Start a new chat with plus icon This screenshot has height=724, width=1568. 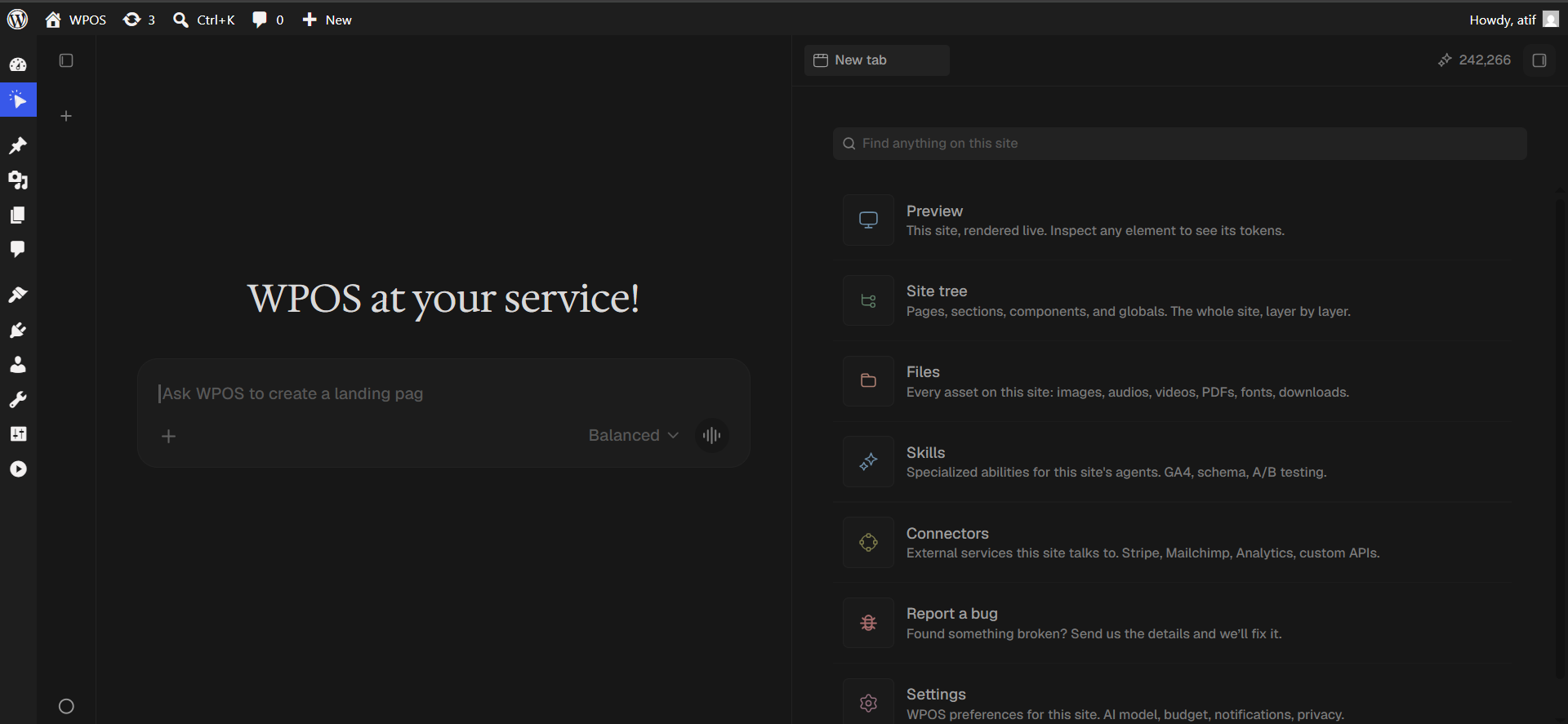(x=66, y=116)
